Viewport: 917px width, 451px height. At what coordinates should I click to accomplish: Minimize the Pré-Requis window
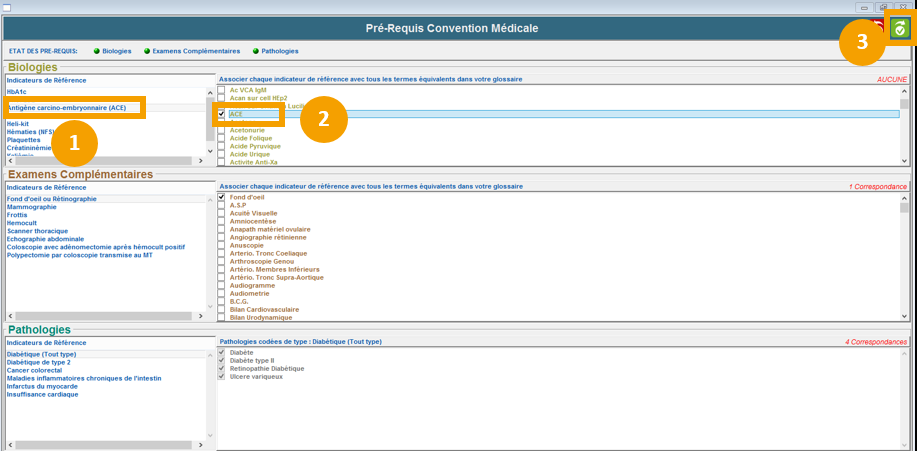864,7
